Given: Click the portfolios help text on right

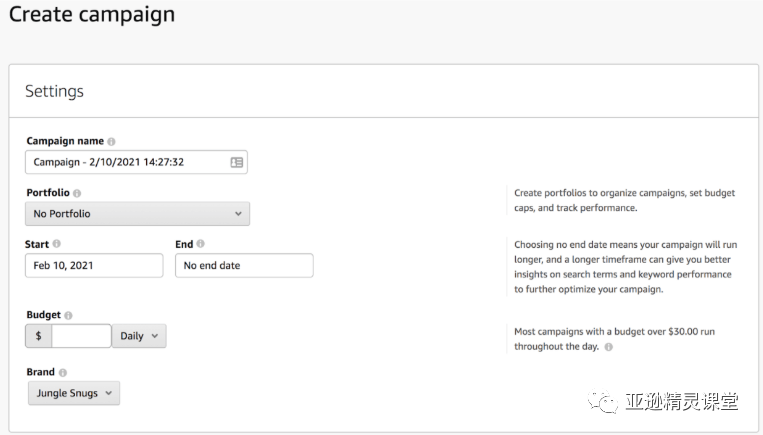Looking at the screenshot, I should [x=622, y=200].
